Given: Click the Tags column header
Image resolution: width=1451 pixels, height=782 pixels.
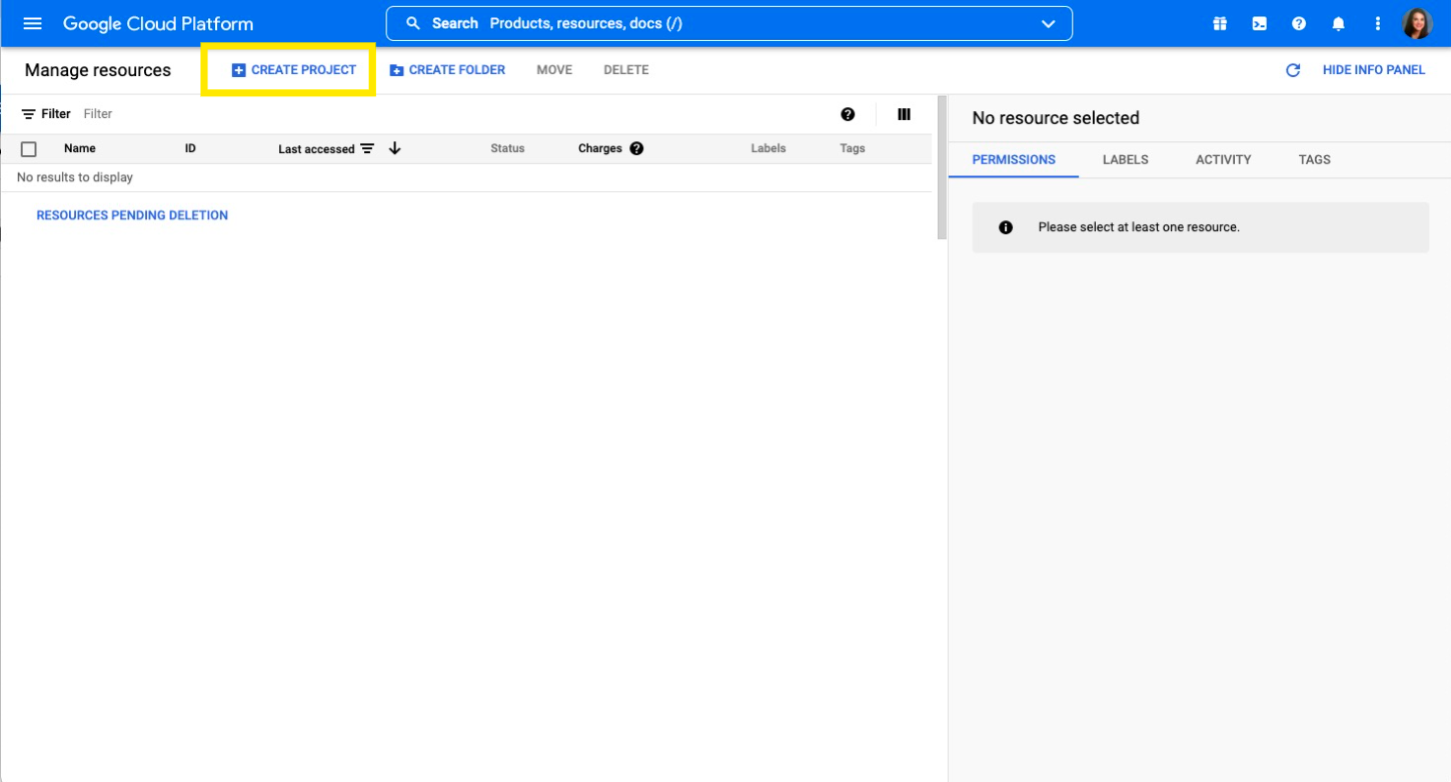Looking at the screenshot, I should 852,148.
